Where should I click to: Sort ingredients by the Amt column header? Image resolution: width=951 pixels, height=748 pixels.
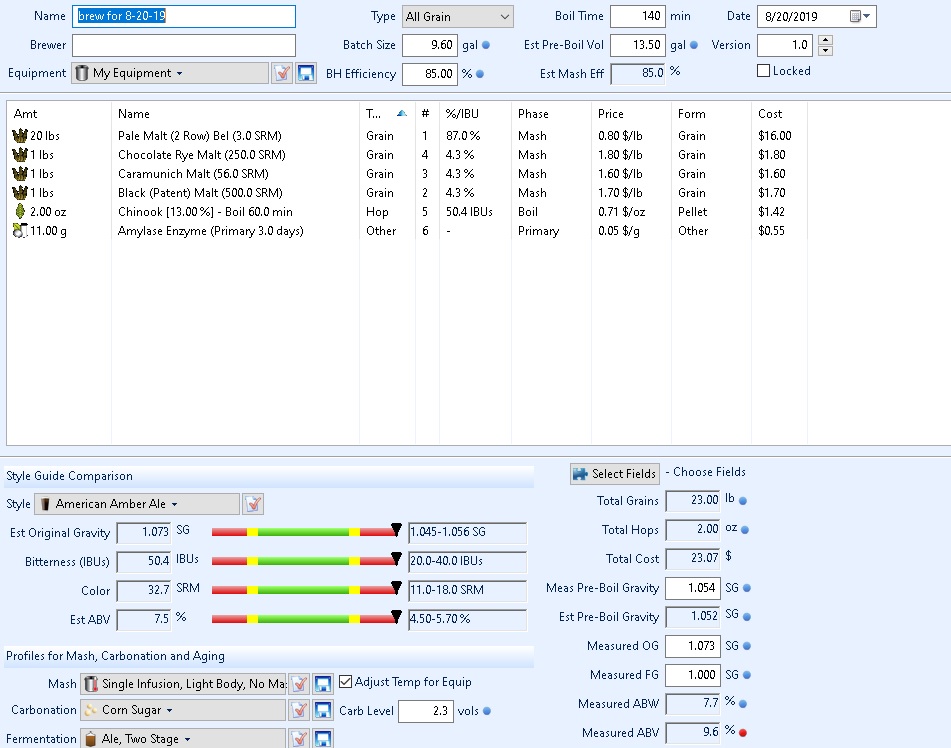(59, 113)
